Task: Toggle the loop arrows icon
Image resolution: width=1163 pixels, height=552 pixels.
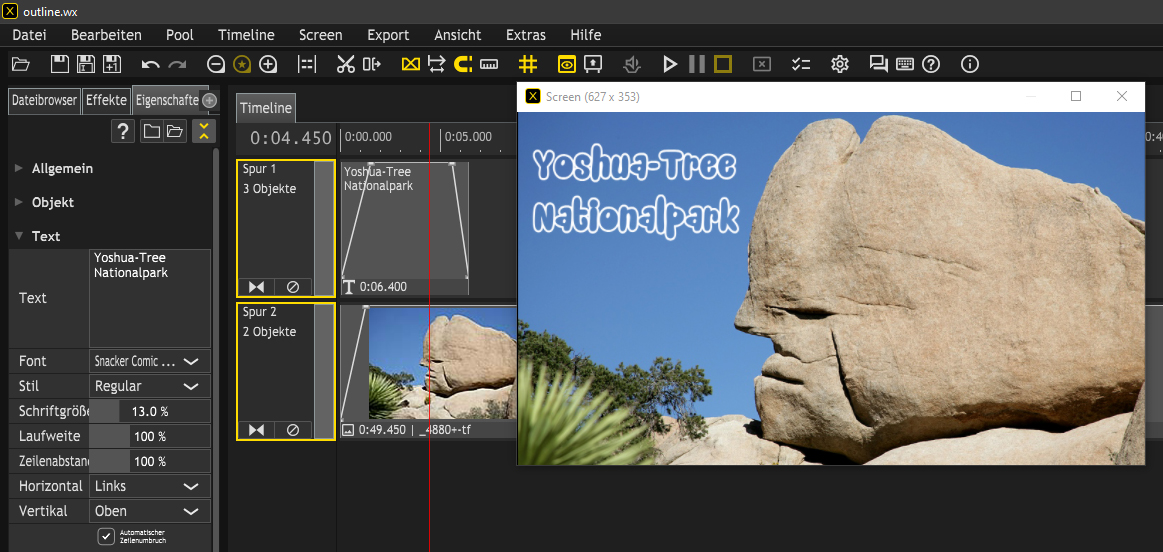Action: [x=437, y=65]
